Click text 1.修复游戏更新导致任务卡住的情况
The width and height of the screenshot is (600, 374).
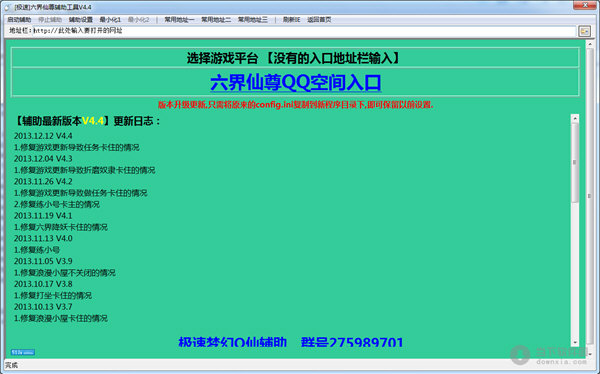coord(77,147)
